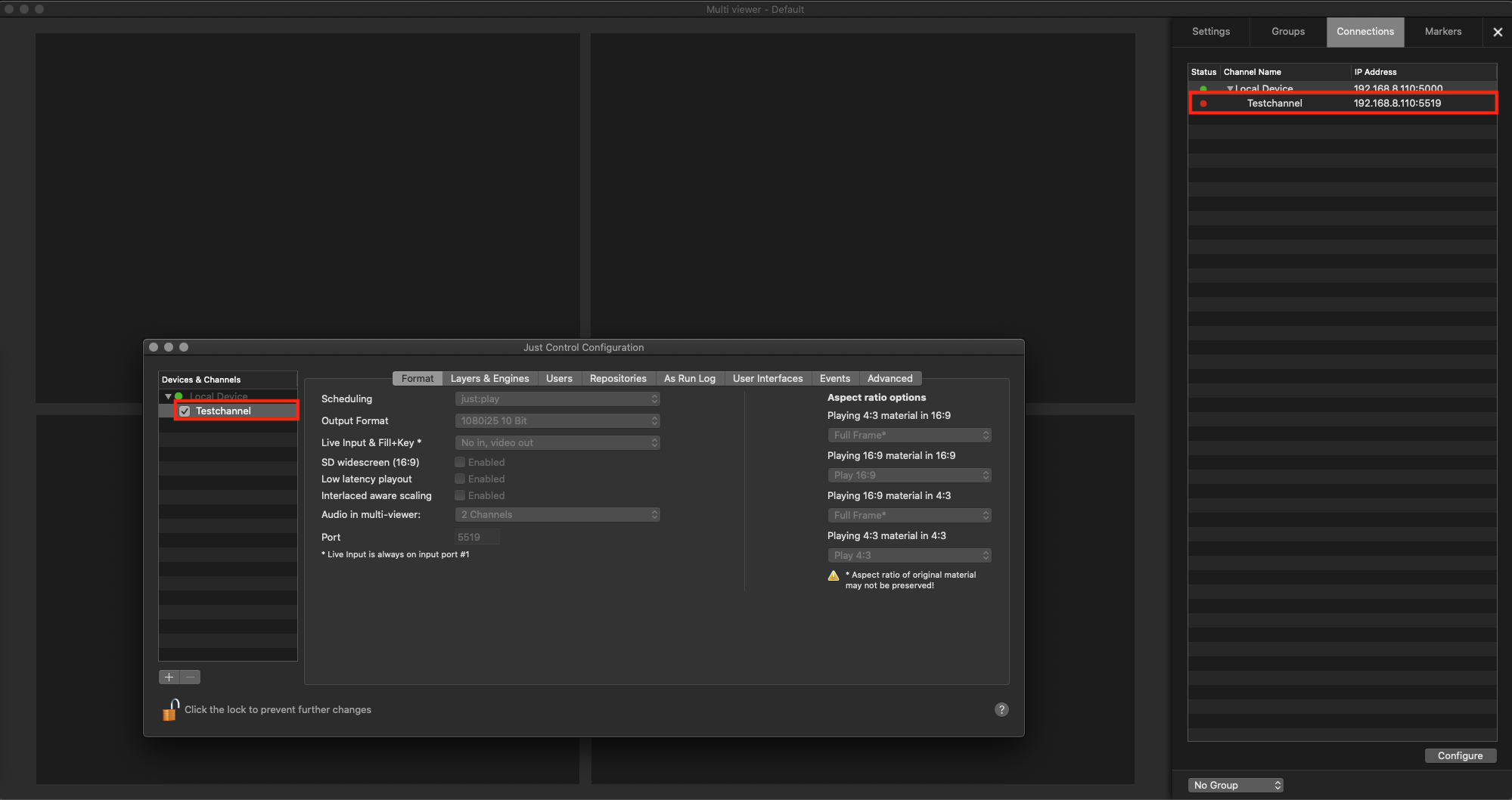
Task: Switch to the Users tab
Action: click(559, 379)
